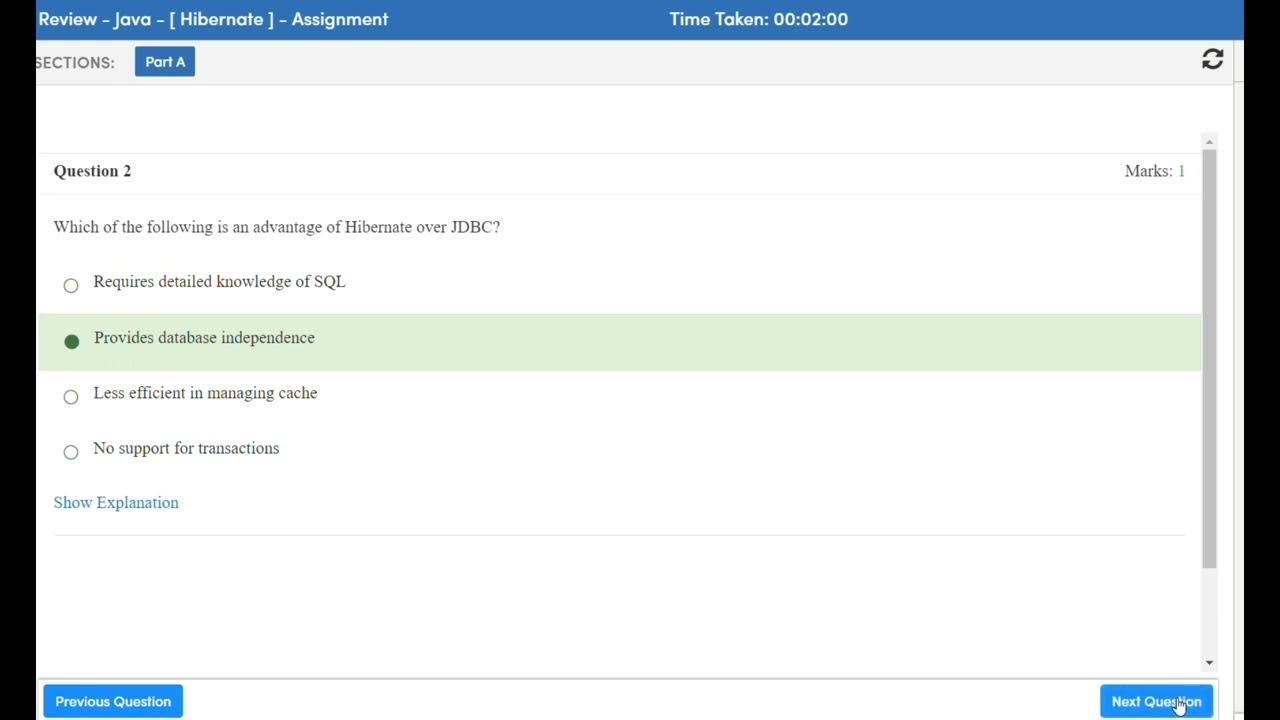Click the 'Time Taken: 00:02:00' text
Image resolution: width=1280 pixels, height=720 pixels.
[759, 19]
